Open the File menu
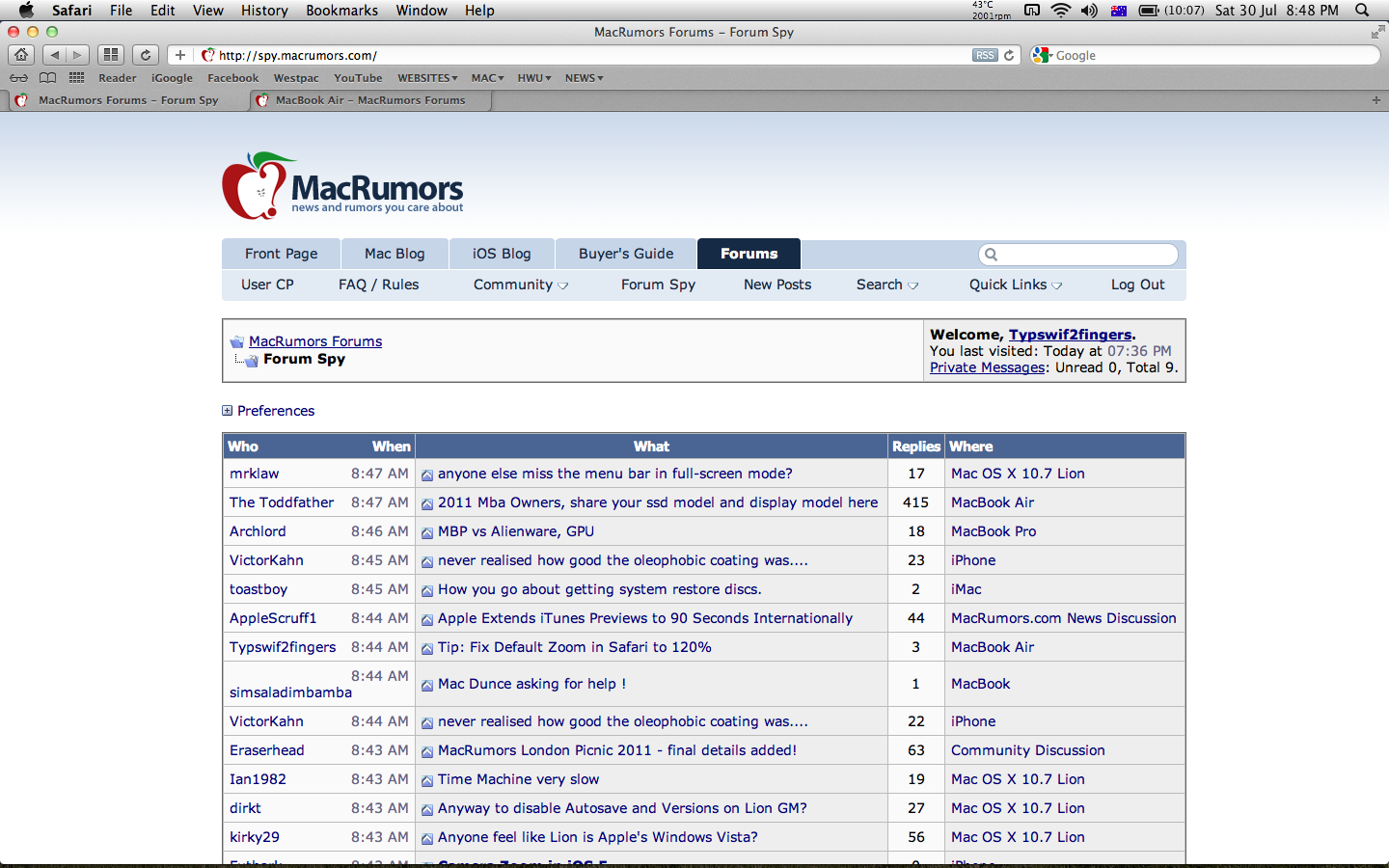 coord(122,10)
